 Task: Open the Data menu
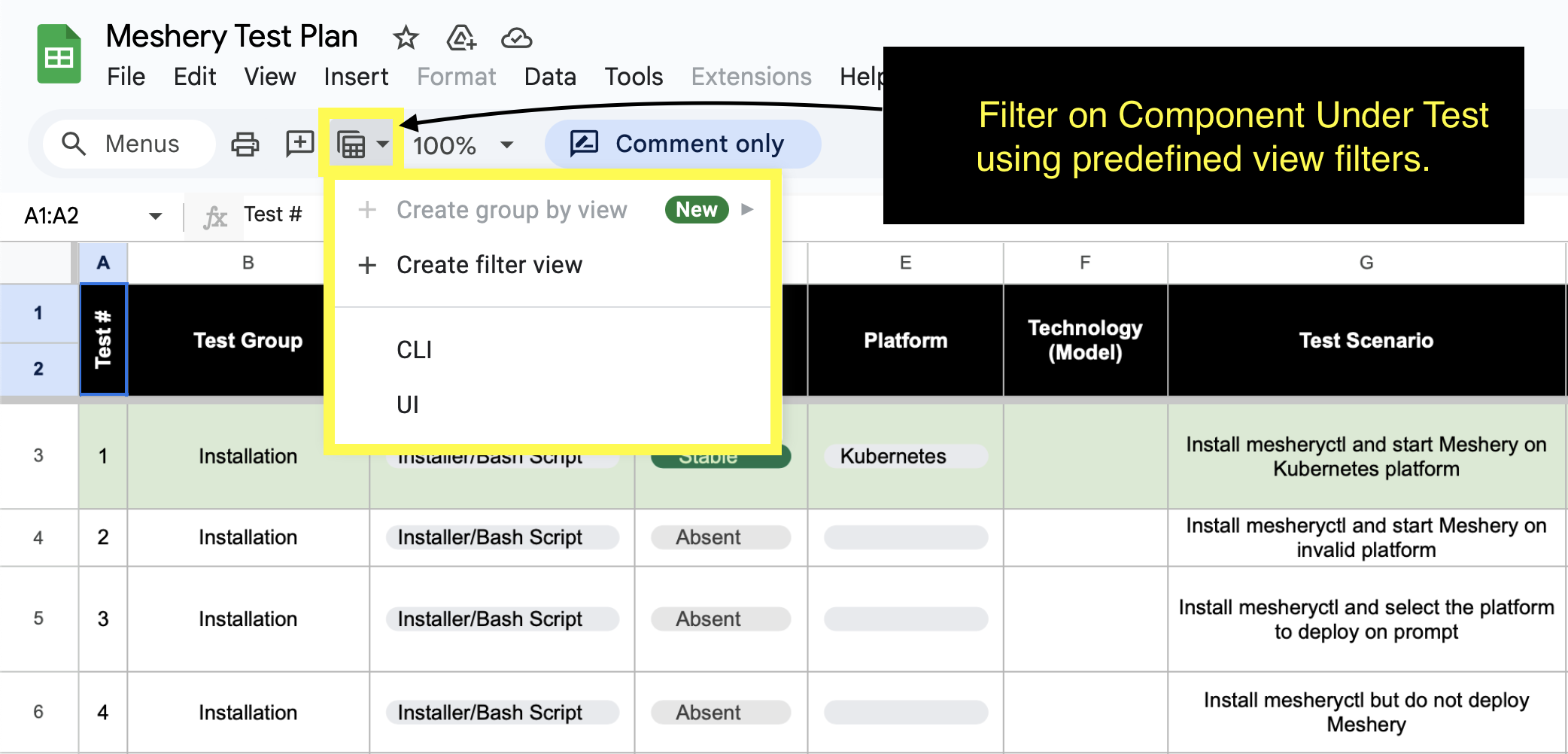tap(550, 76)
